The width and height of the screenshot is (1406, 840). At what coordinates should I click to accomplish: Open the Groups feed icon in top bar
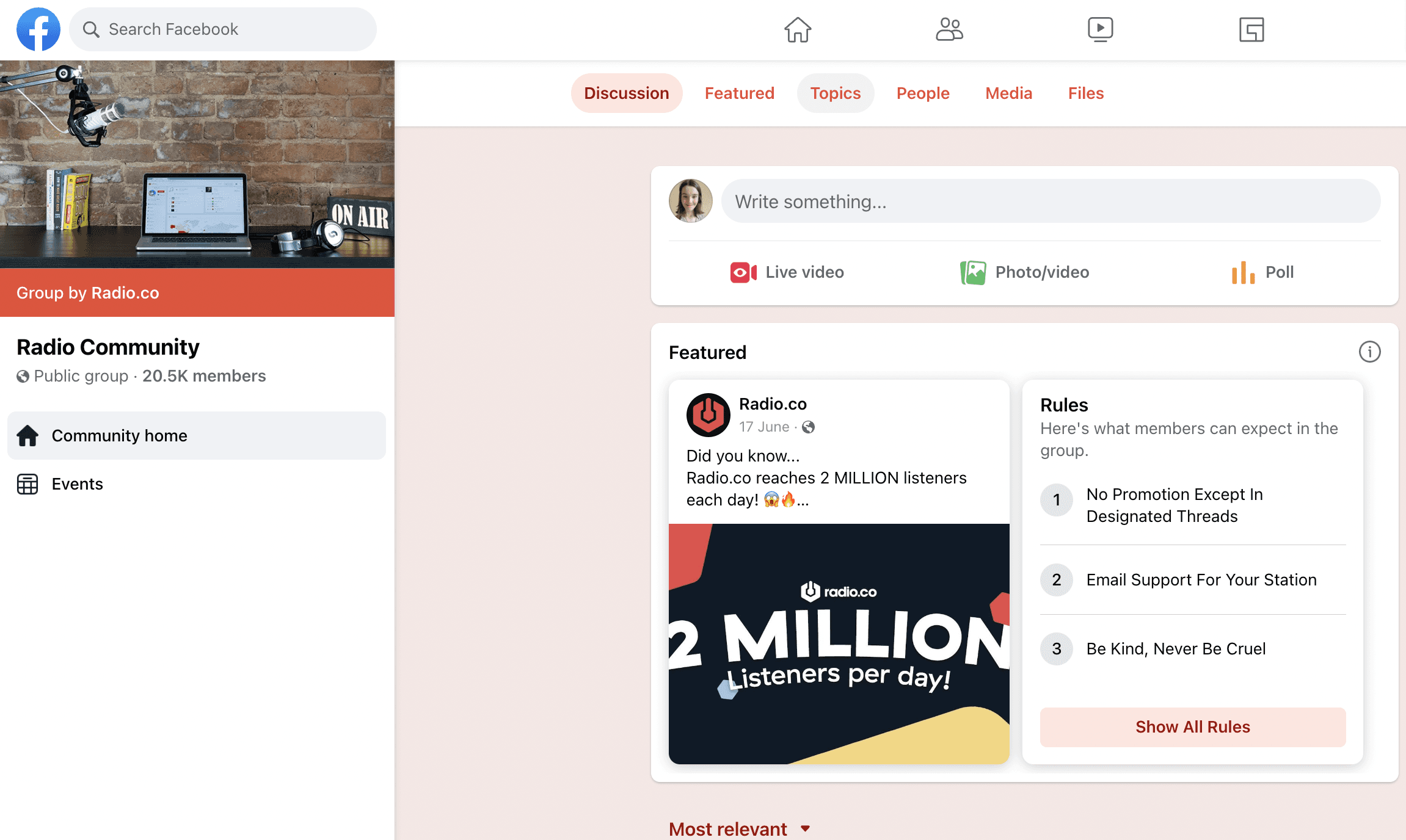click(1251, 29)
